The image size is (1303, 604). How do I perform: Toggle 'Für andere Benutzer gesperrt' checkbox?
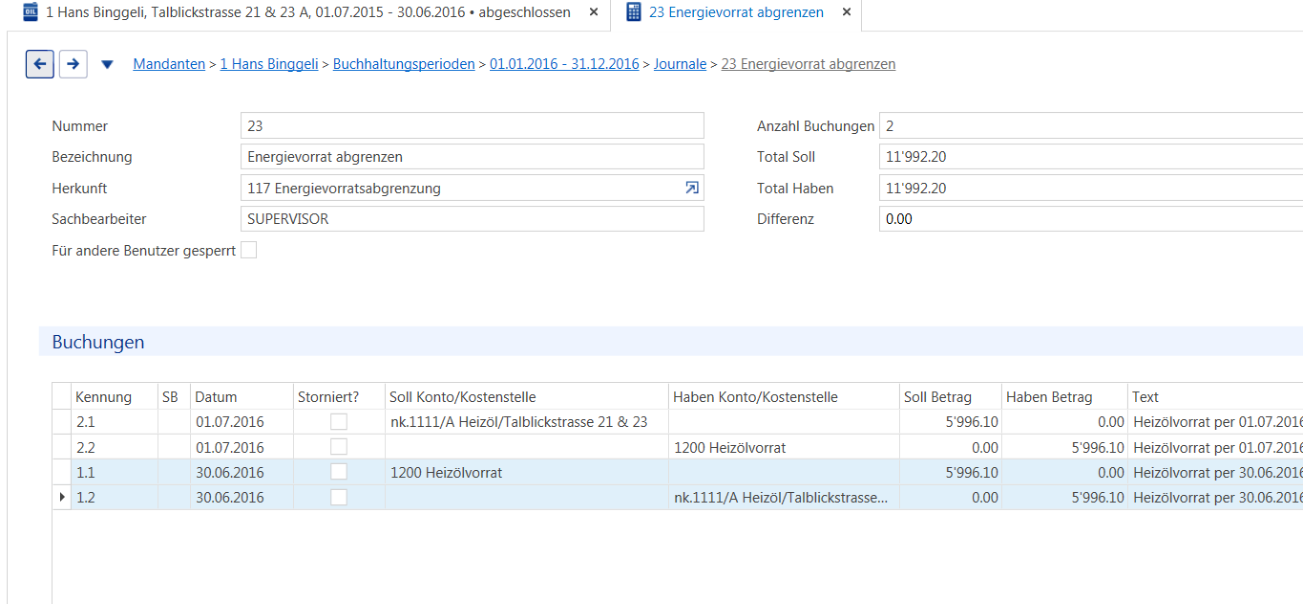point(249,251)
